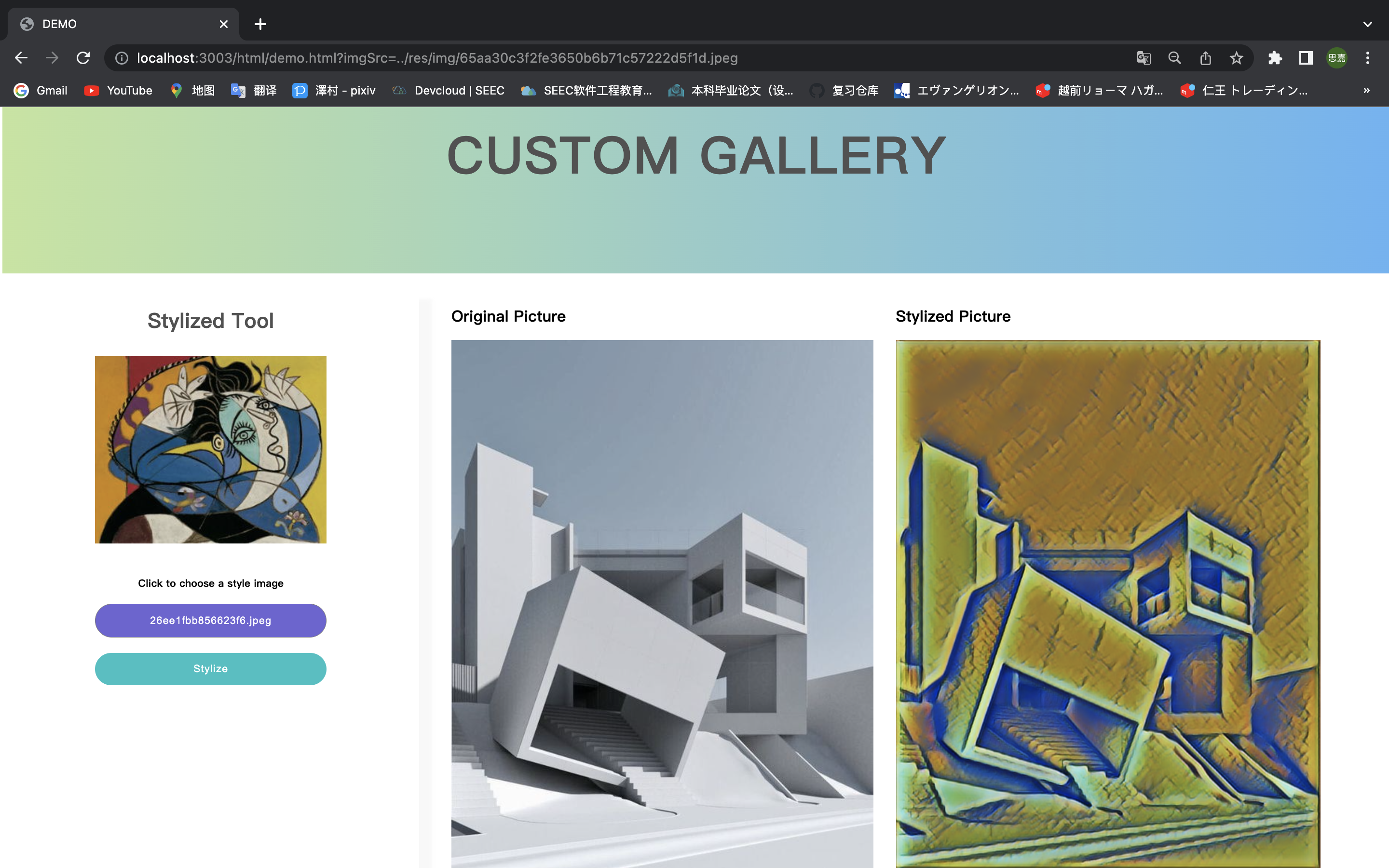Click the zoom magnifier icon in address bar
Image resolution: width=1389 pixels, height=868 pixels.
(x=1174, y=58)
